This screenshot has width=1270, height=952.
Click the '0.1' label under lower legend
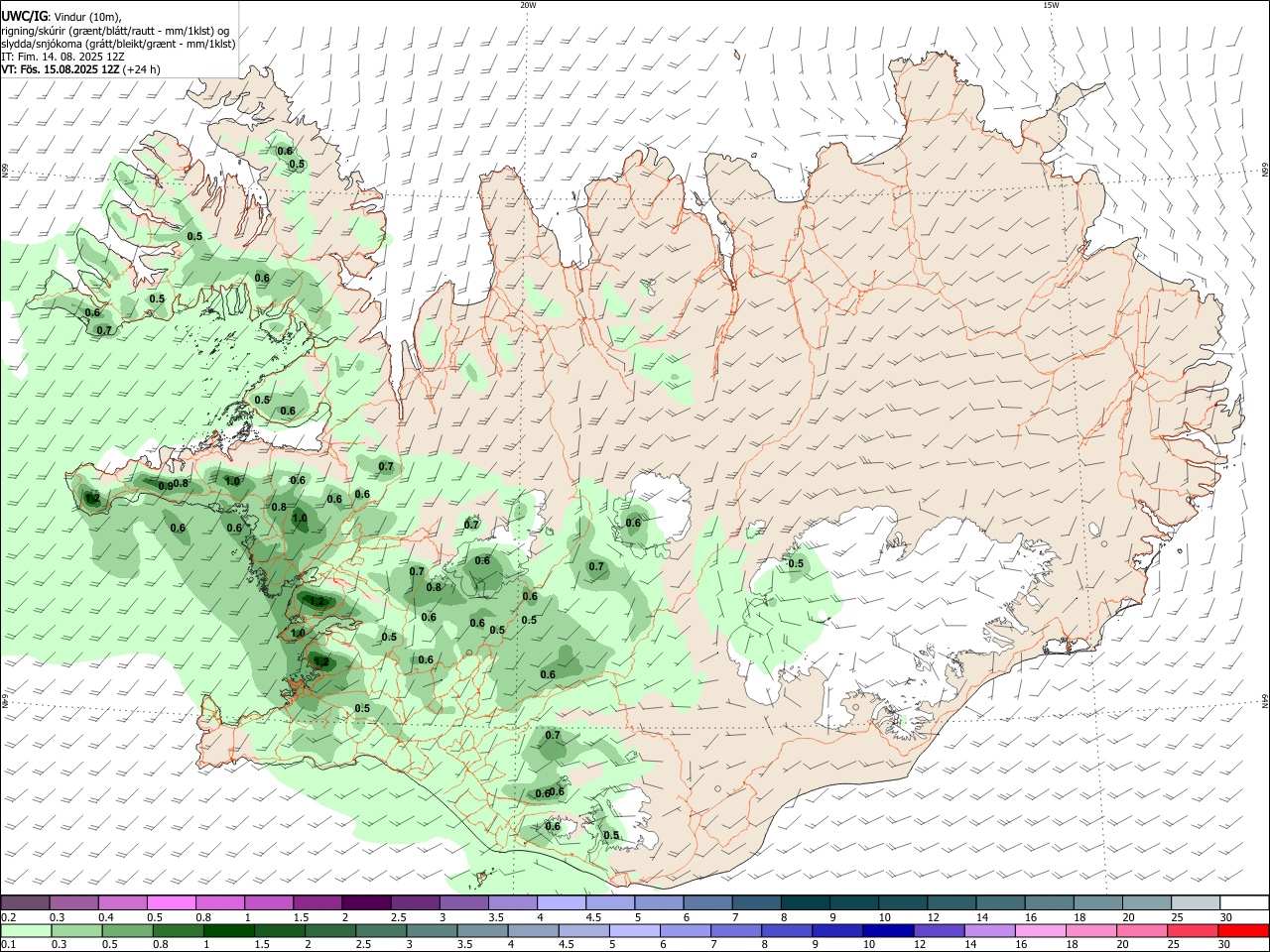tap(8, 945)
